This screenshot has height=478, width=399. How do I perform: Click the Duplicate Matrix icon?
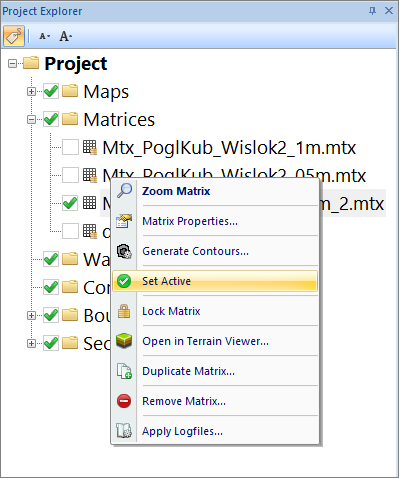point(124,371)
